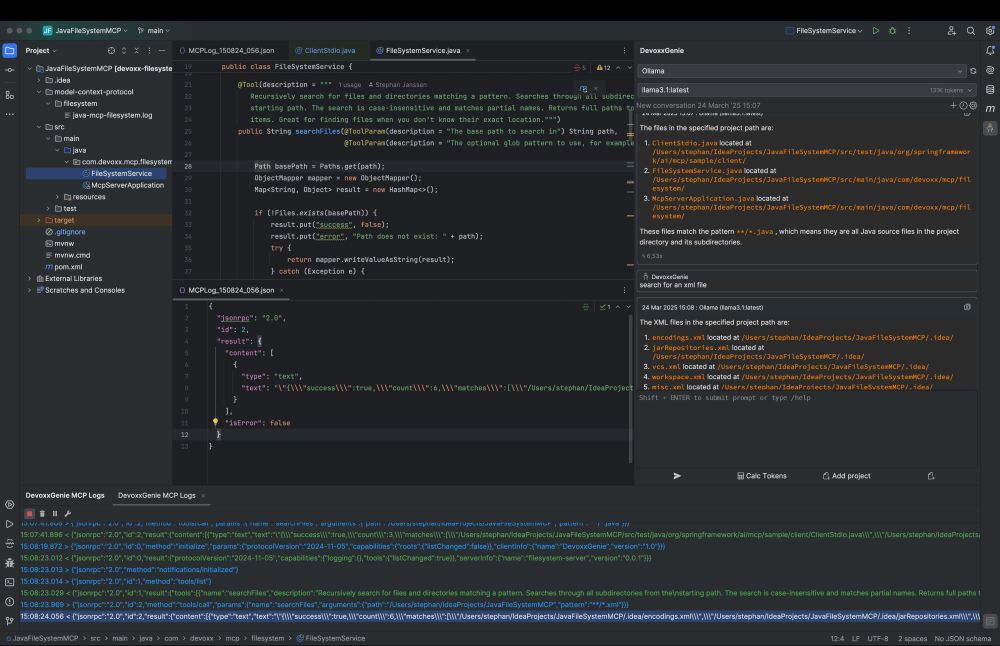The width and height of the screenshot is (1000, 646).
Task: Expand the resources folder
Action: (57, 197)
